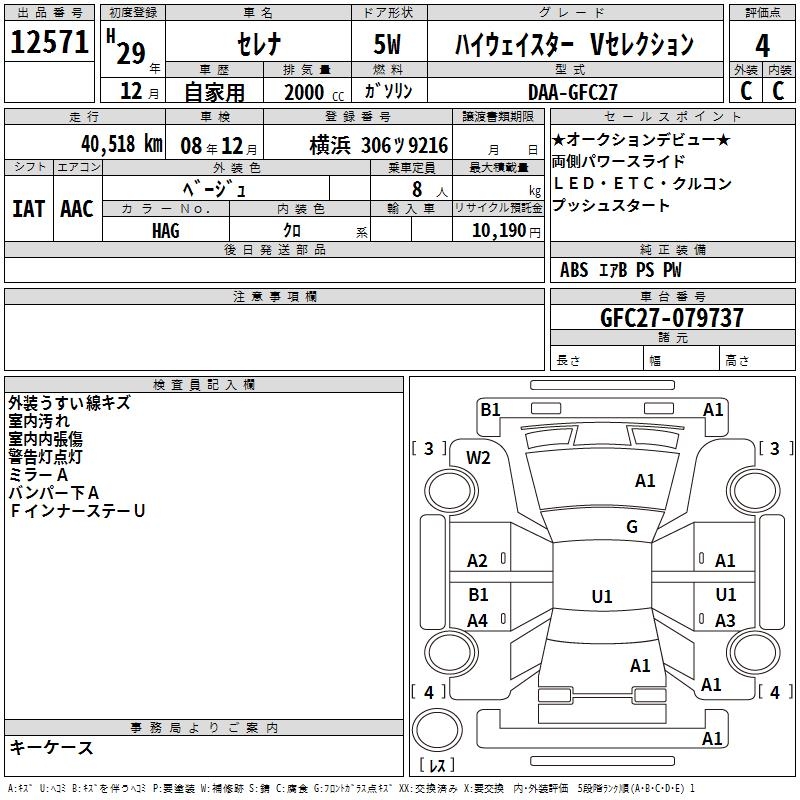Click the 検査員記入欄 header

[x=204, y=385]
